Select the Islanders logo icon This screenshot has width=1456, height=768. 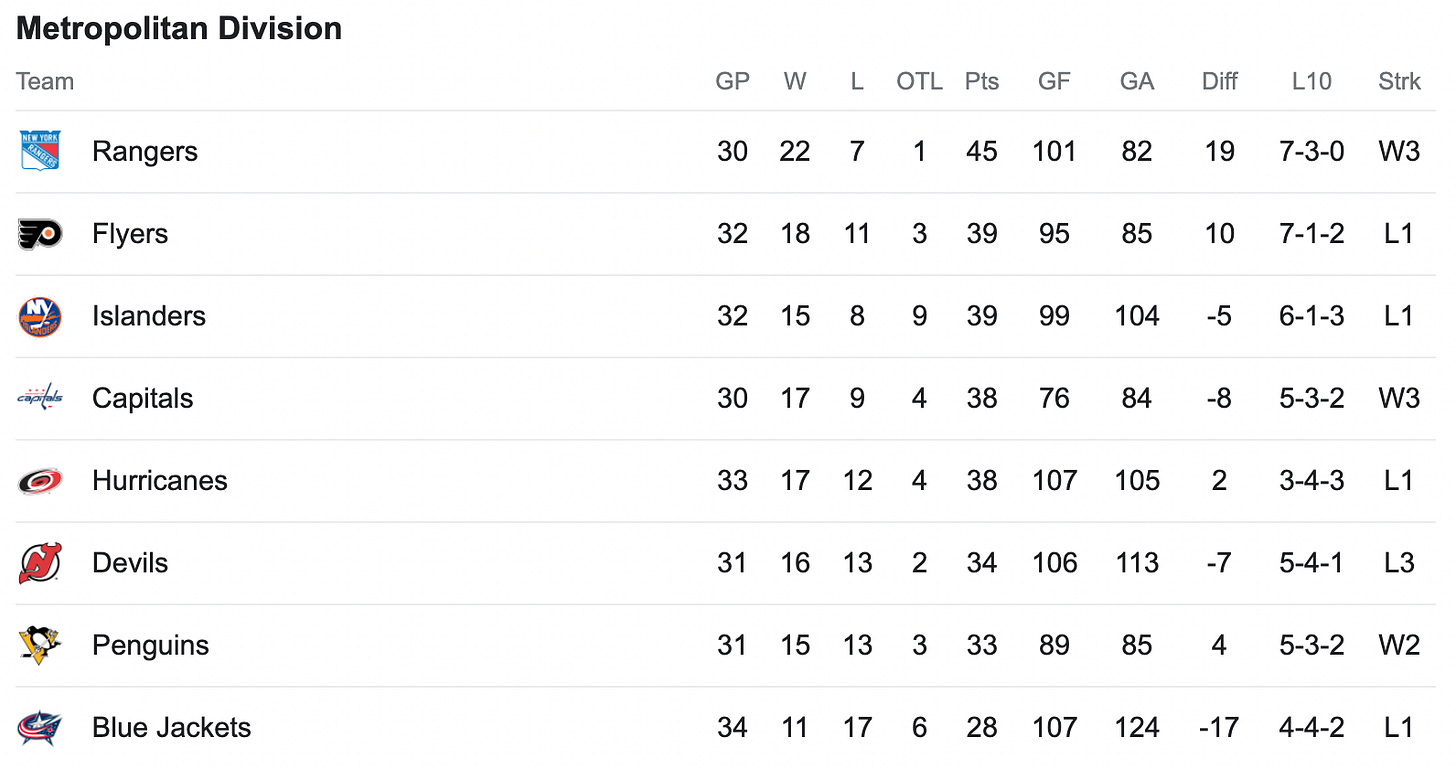(40, 316)
